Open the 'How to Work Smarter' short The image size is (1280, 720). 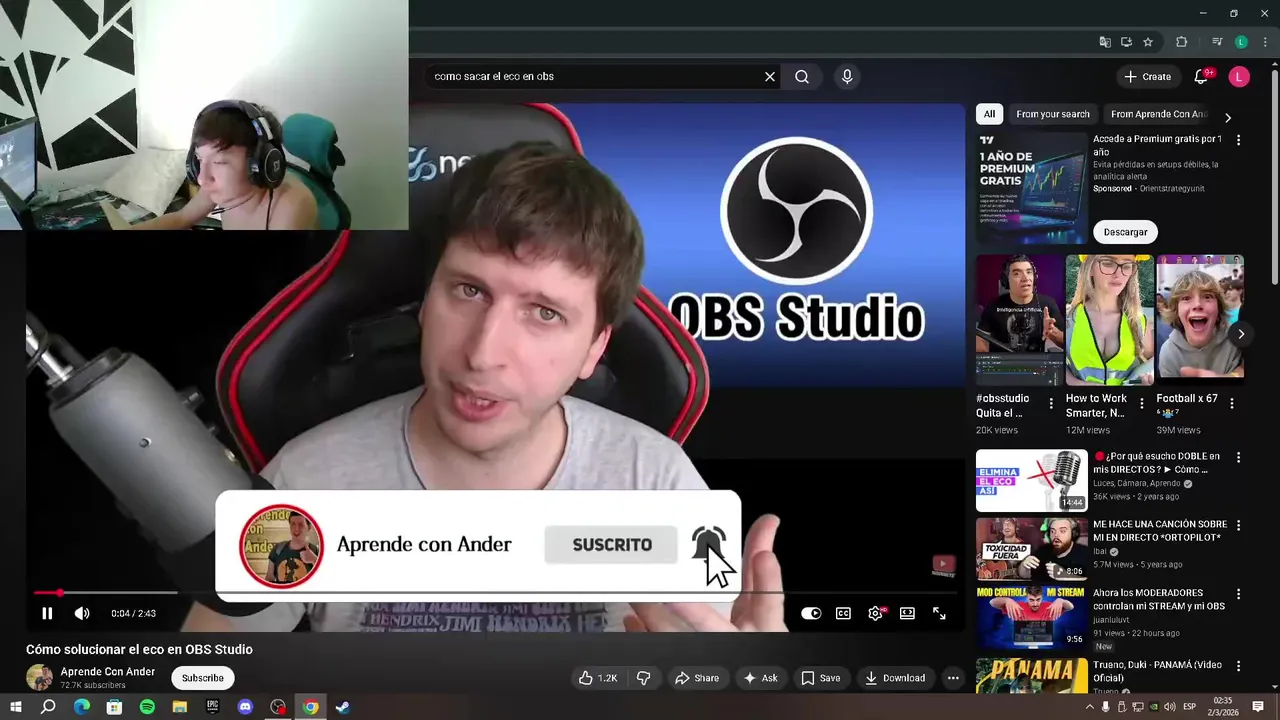(1110, 320)
